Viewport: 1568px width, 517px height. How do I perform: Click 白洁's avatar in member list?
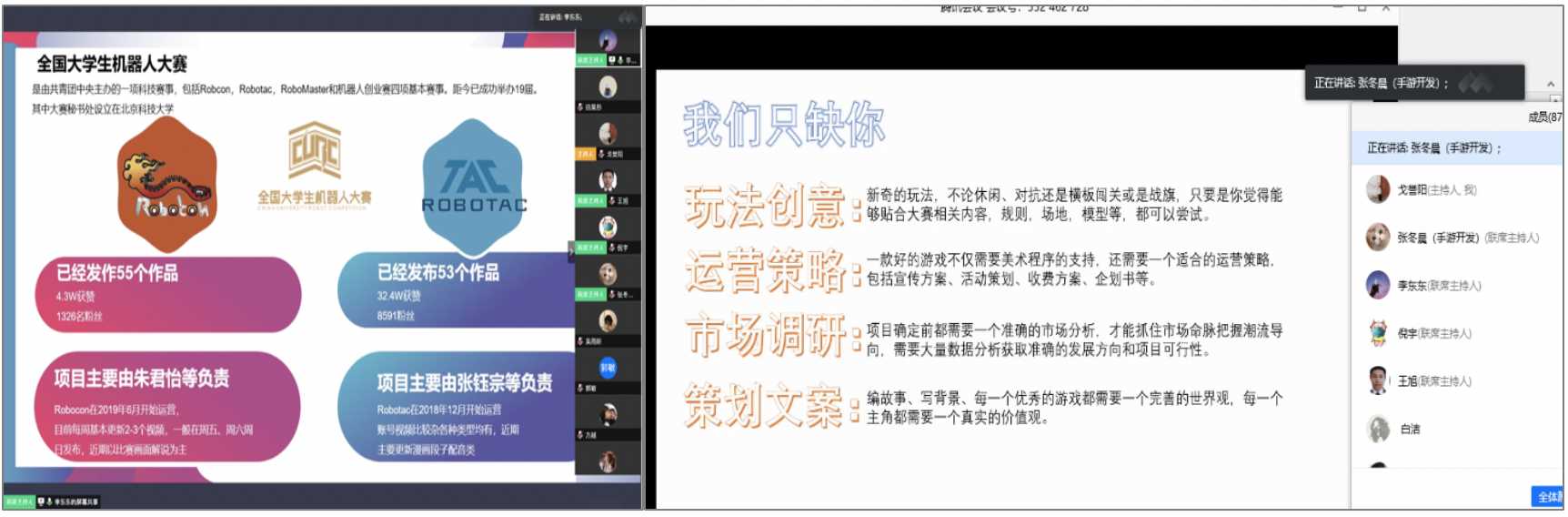coord(1378,429)
